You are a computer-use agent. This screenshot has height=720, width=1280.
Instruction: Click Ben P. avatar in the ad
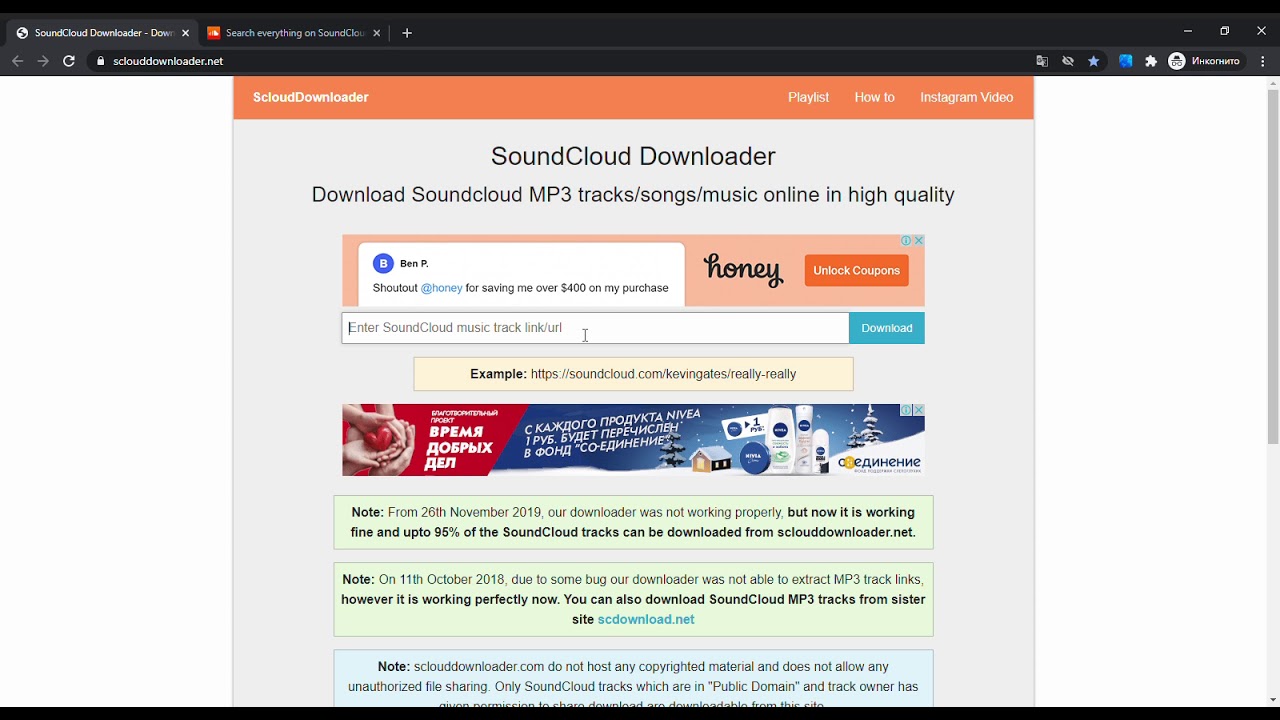[x=383, y=263]
